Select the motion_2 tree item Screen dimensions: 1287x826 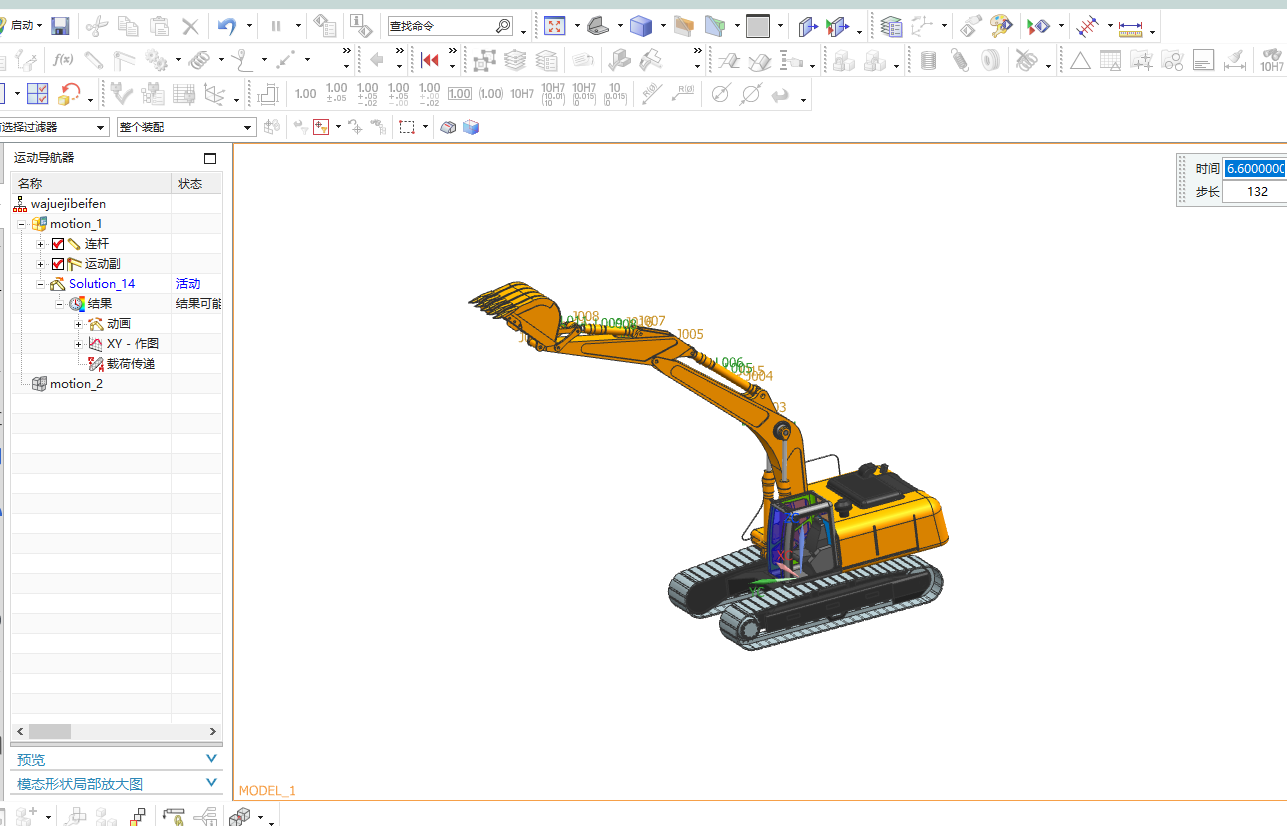(76, 384)
